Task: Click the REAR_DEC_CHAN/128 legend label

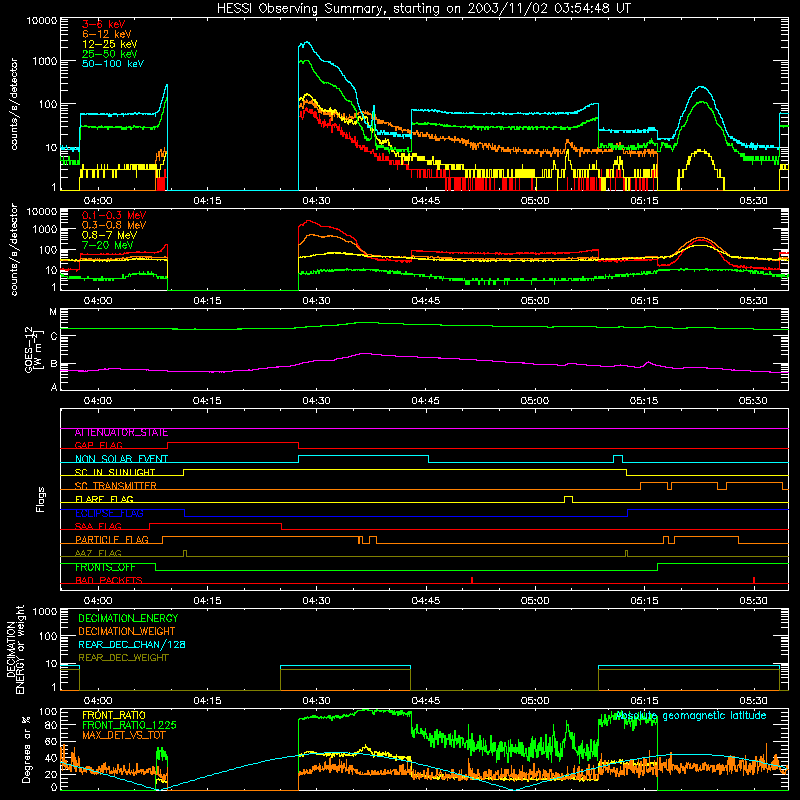Action: pyautogui.click(x=132, y=645)
